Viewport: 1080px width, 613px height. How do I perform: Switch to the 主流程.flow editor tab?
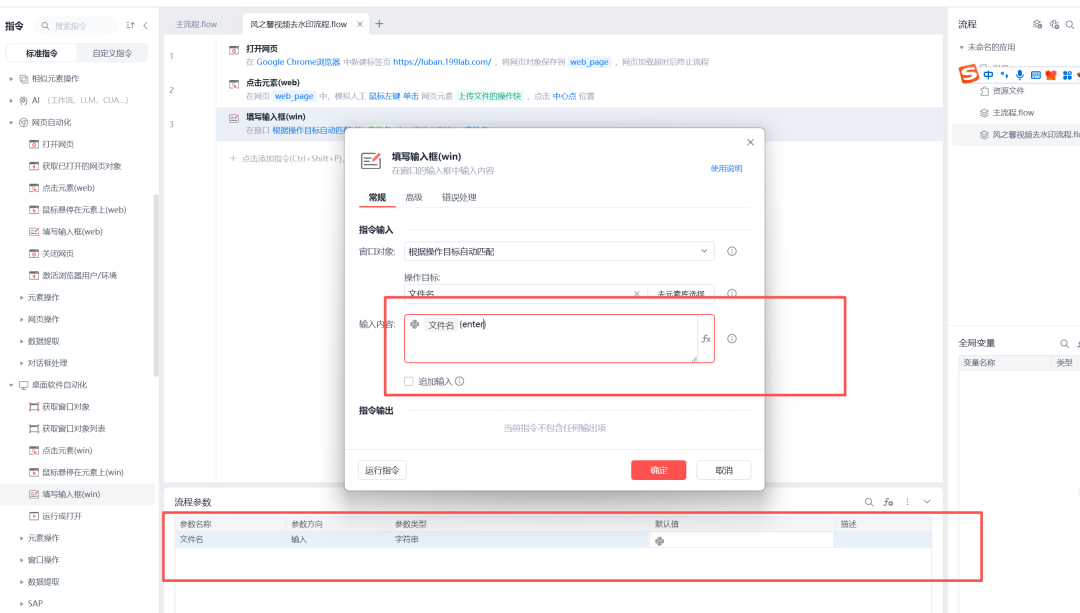pyautogui.click(x=196, y=24)
